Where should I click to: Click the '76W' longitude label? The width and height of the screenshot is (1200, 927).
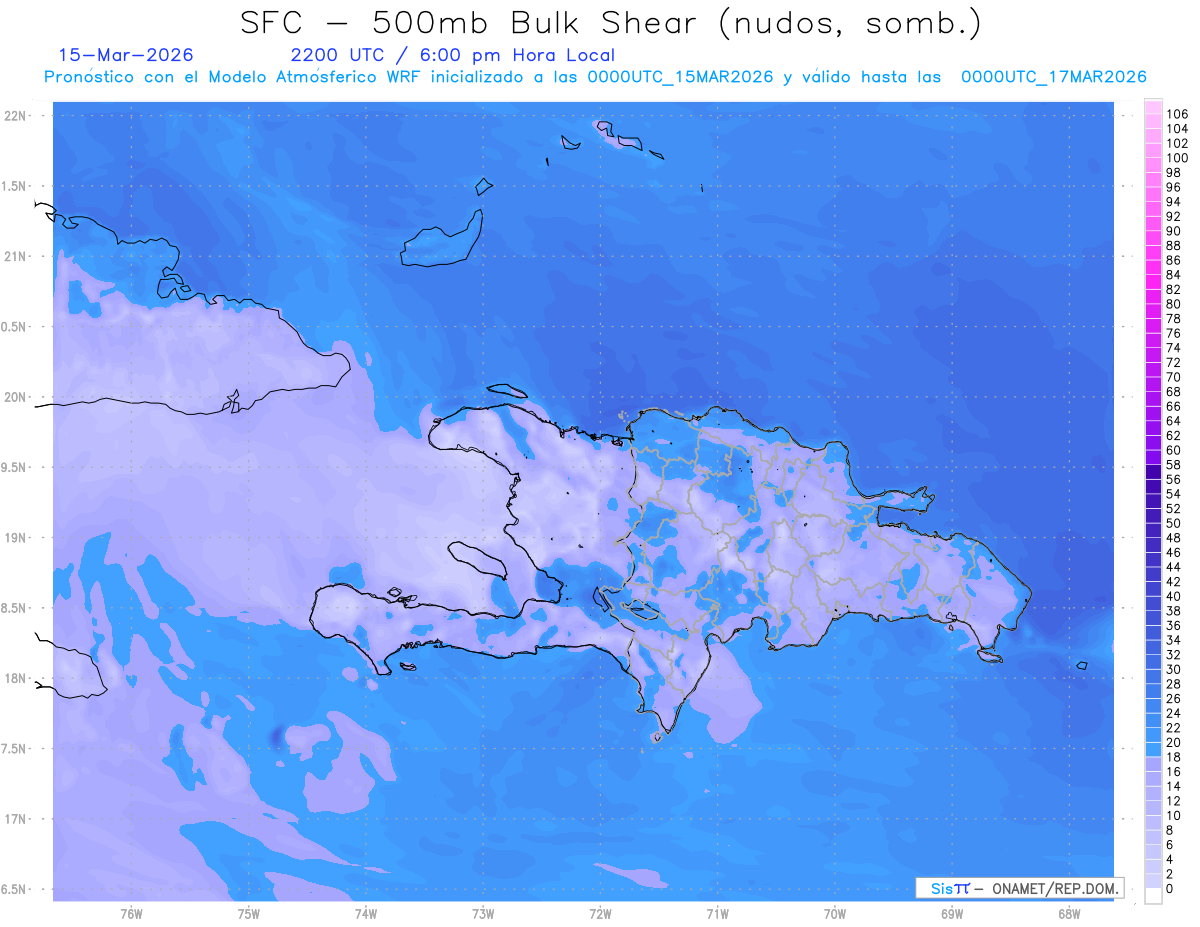[x=131, y=914]
